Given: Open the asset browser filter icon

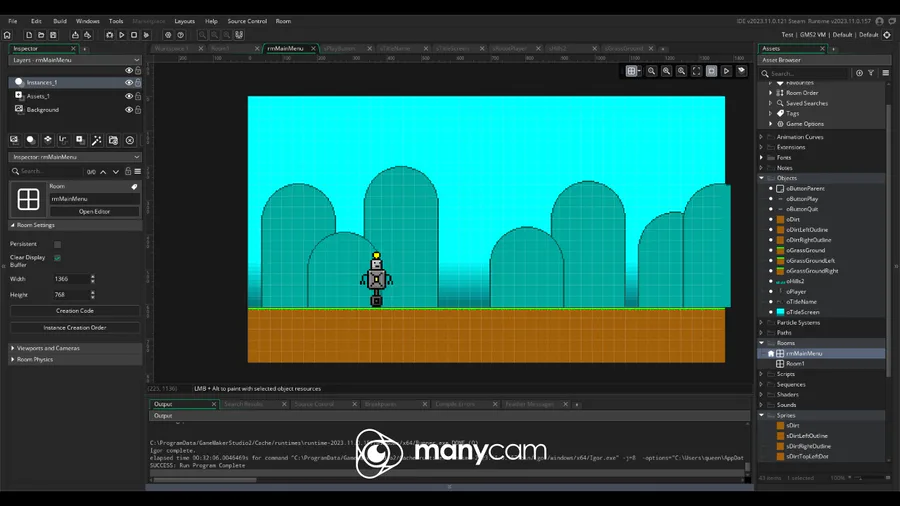Looking at the screenshot, I should point(871,73).
